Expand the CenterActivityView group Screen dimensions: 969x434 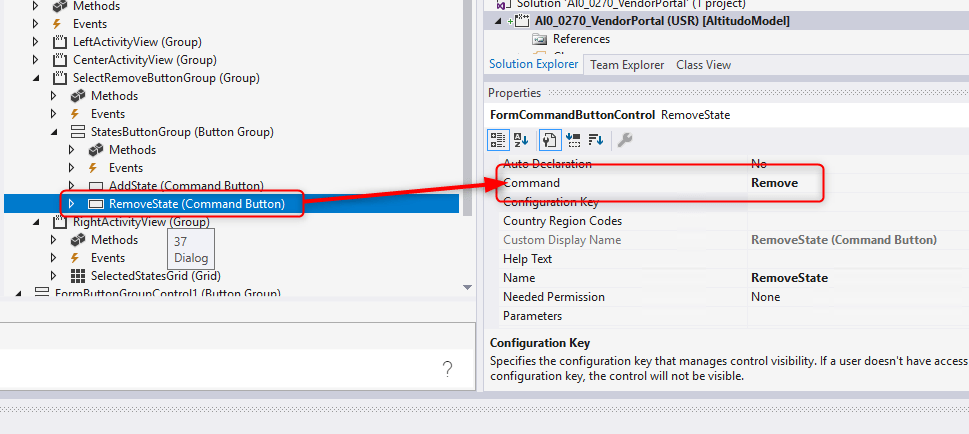click(x=37, y=60)
